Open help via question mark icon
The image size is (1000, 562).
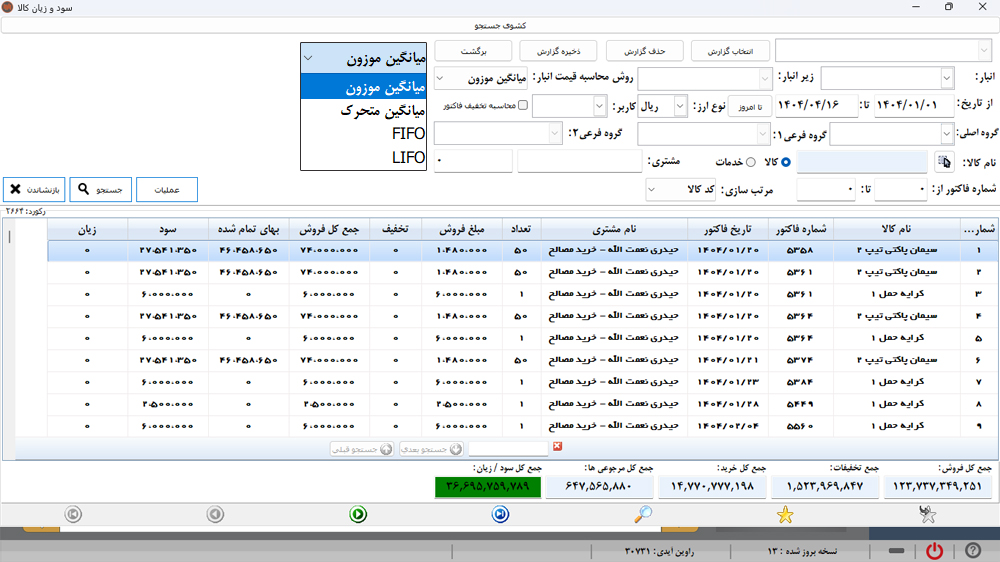coord(972,551)
